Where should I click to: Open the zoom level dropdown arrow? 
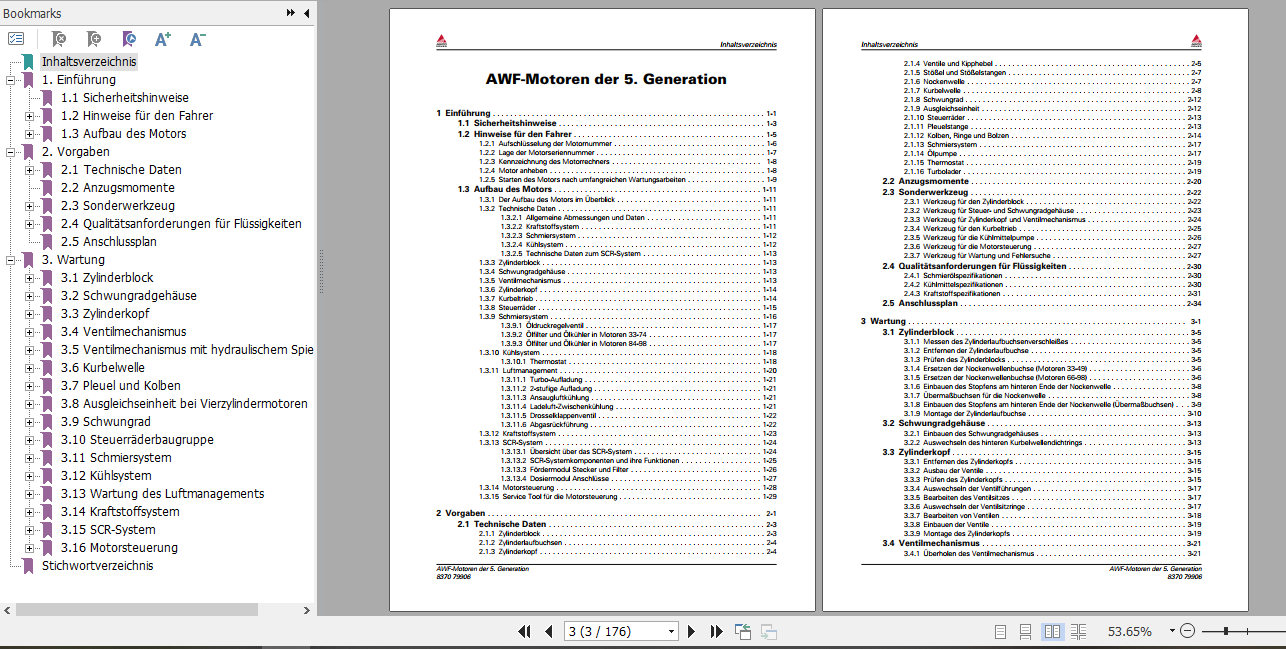(1170, 632)
